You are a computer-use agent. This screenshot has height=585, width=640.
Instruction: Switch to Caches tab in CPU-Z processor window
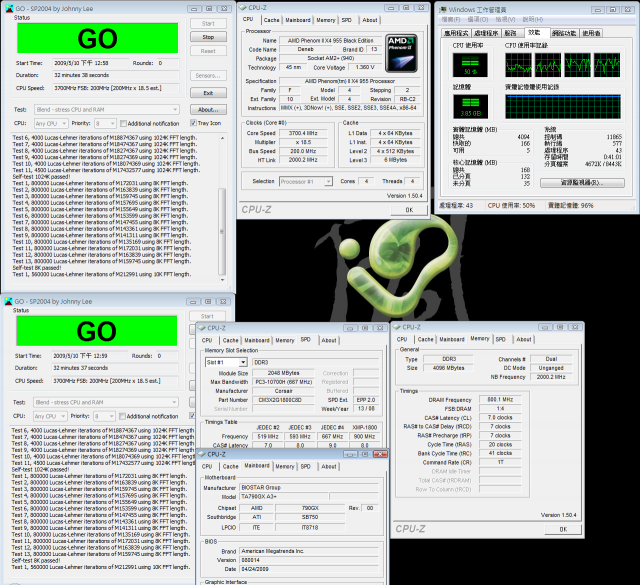pyautogui.click(x=271, y=20)
